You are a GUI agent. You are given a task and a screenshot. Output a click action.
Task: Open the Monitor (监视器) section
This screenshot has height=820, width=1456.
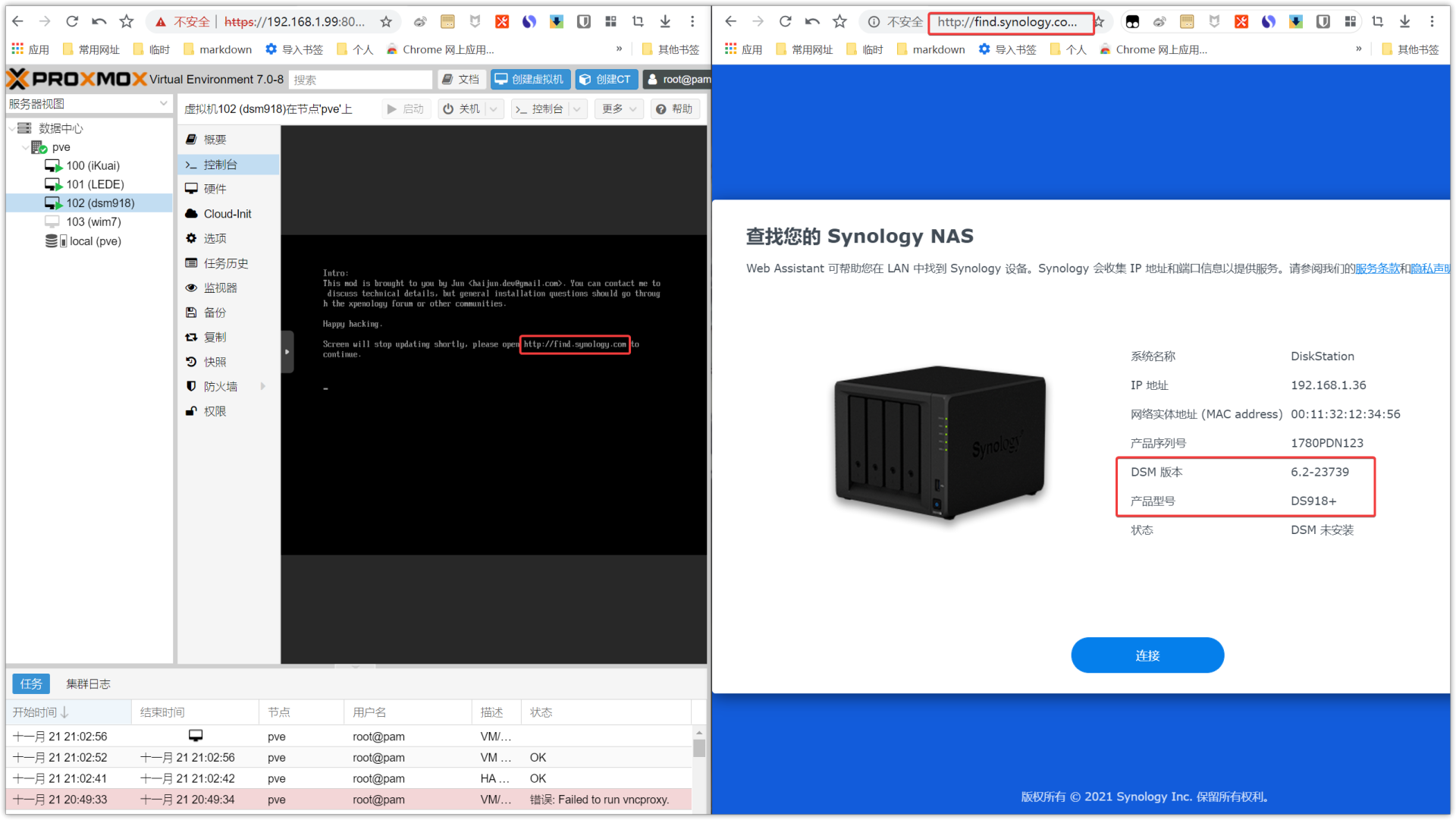220,287
